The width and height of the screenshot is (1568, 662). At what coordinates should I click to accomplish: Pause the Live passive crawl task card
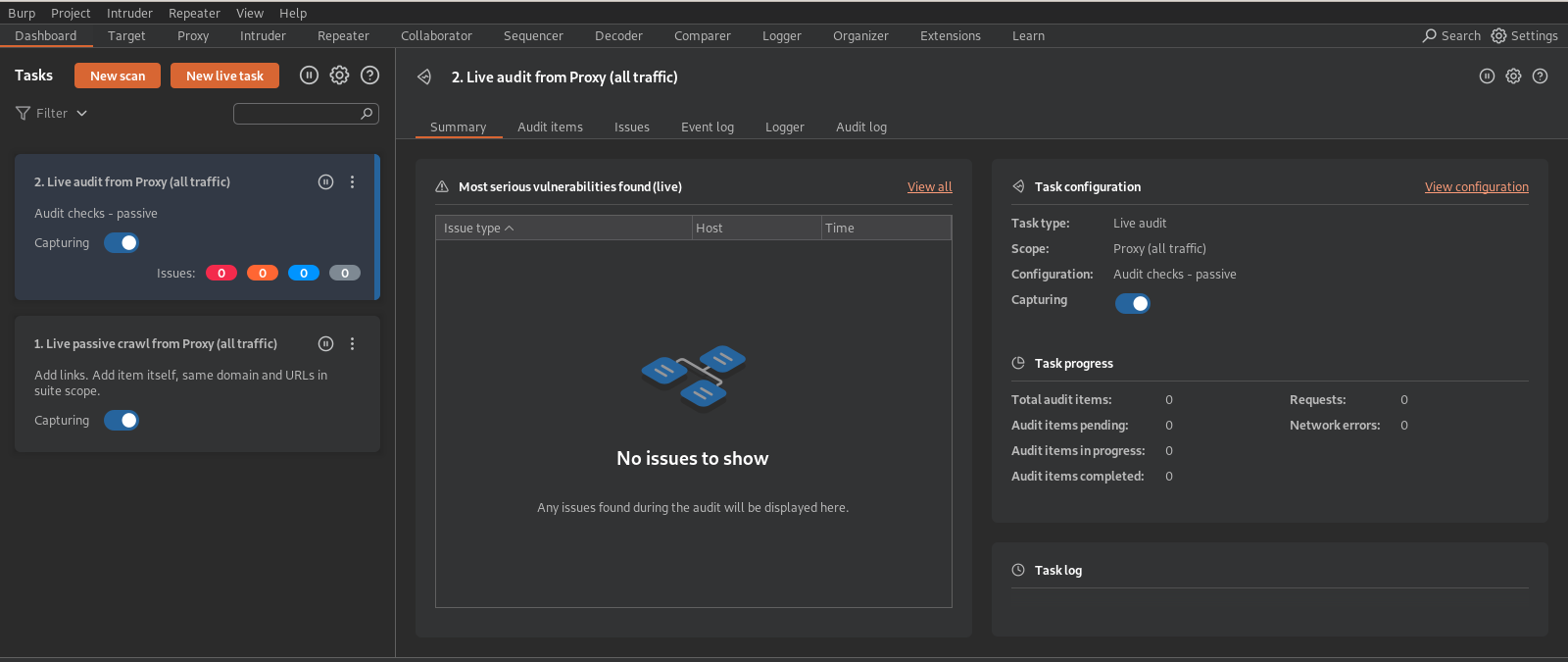point(326,344)
